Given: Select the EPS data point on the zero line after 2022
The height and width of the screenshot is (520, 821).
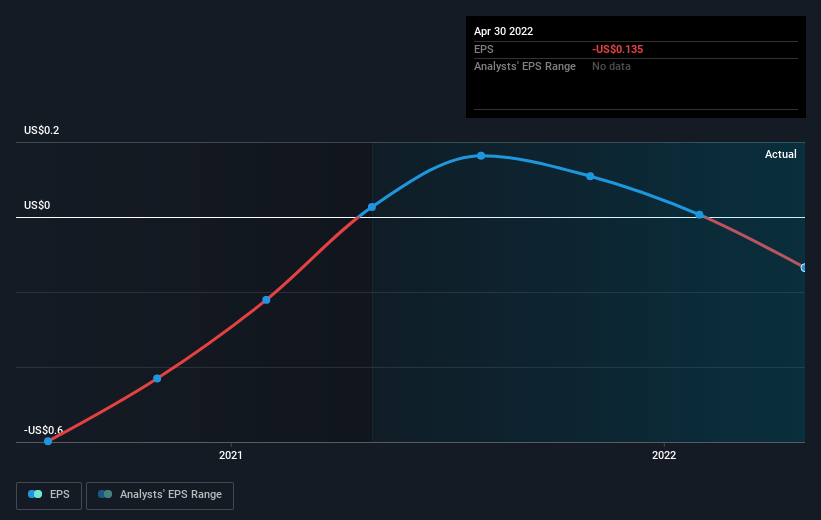Looking at the screenshot, I should tap(700, 215).
